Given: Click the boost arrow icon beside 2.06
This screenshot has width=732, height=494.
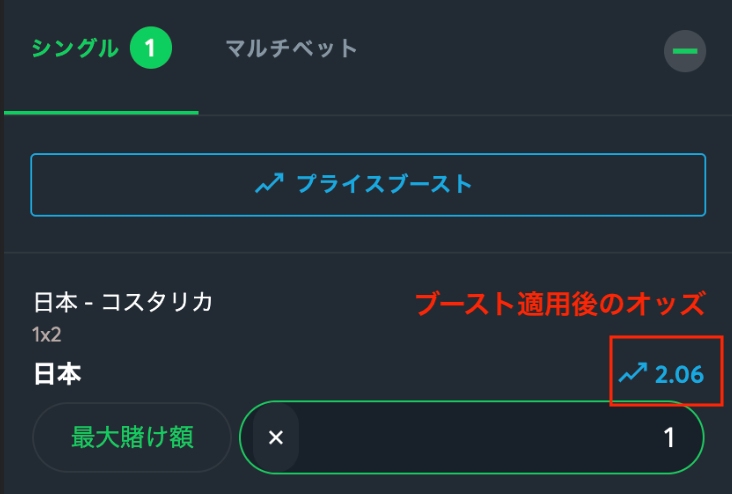Looking at the screenshot, I should [x=633, y=374].
